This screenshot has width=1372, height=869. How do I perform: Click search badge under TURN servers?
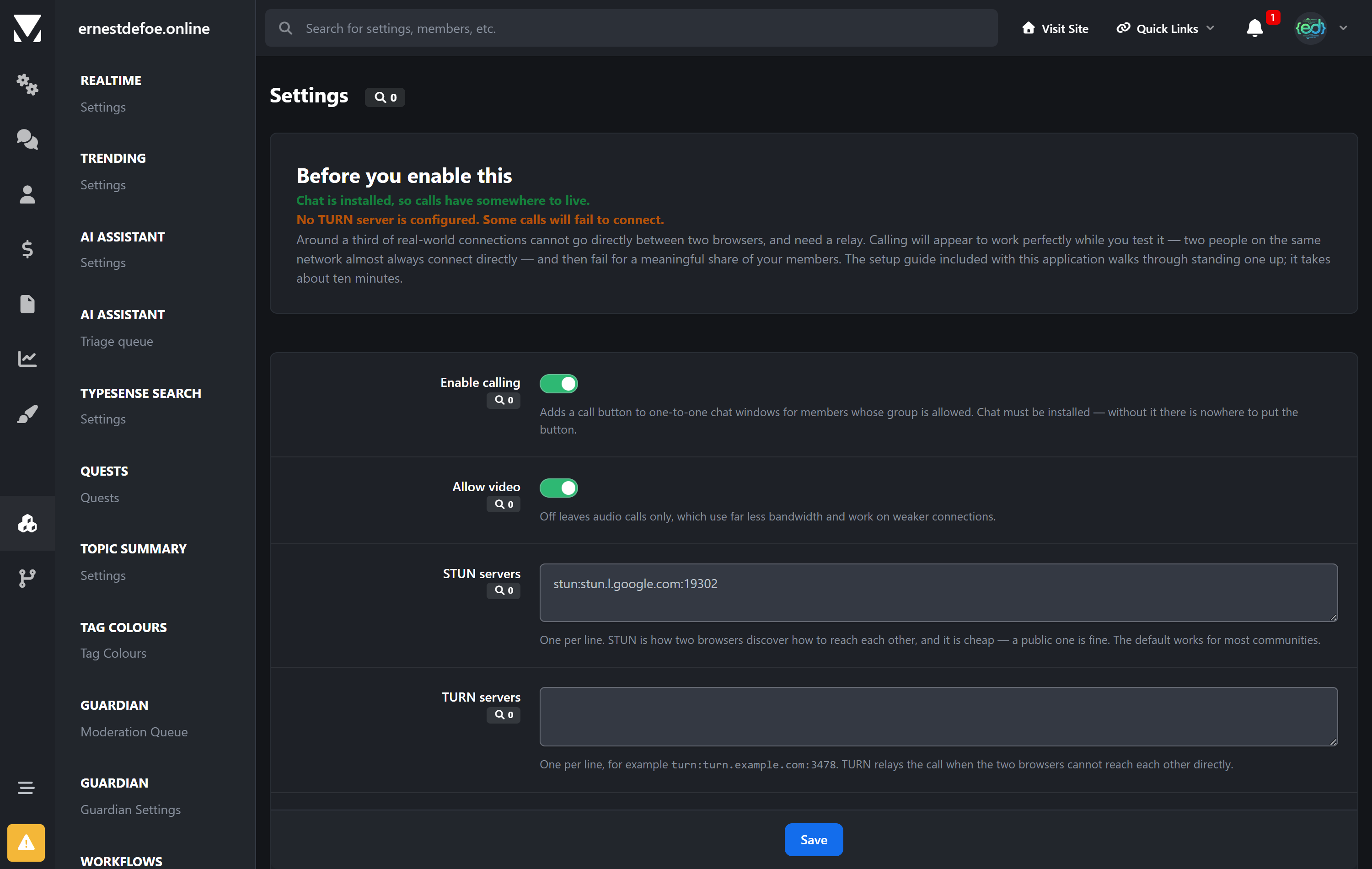504,714
